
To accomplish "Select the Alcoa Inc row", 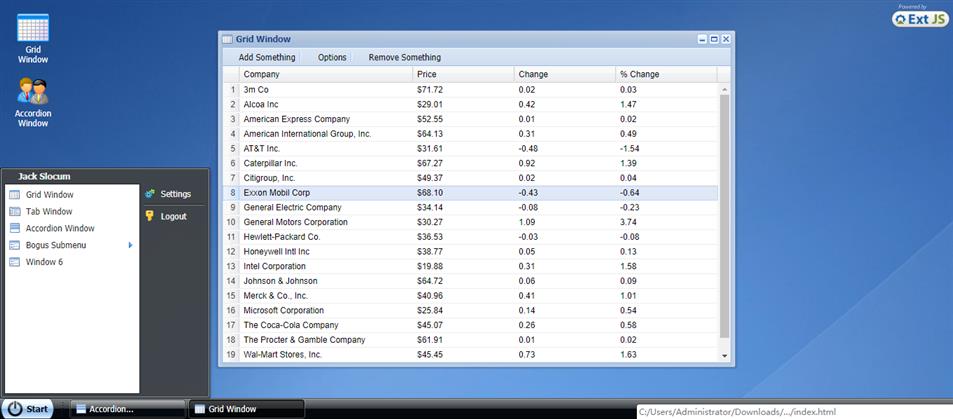I will pos(470,105).
